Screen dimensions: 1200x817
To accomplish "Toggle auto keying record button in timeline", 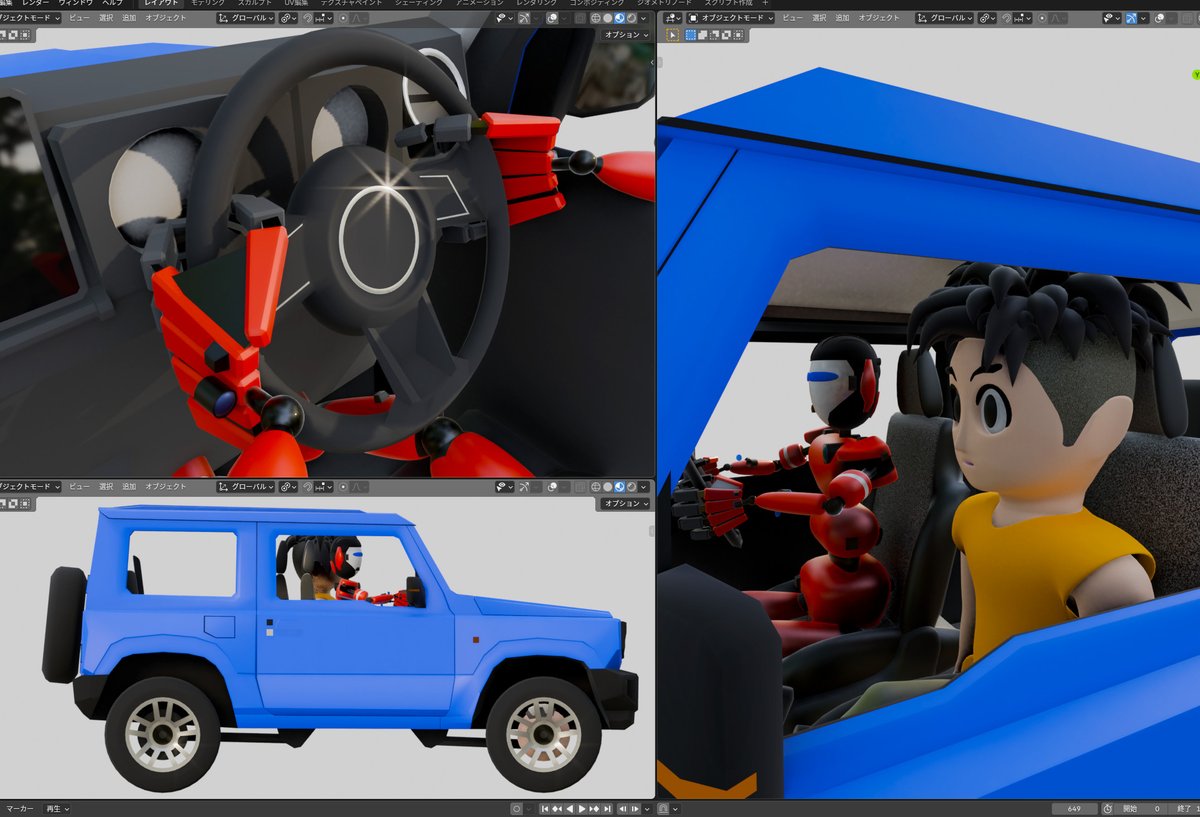I will point(516,808).
